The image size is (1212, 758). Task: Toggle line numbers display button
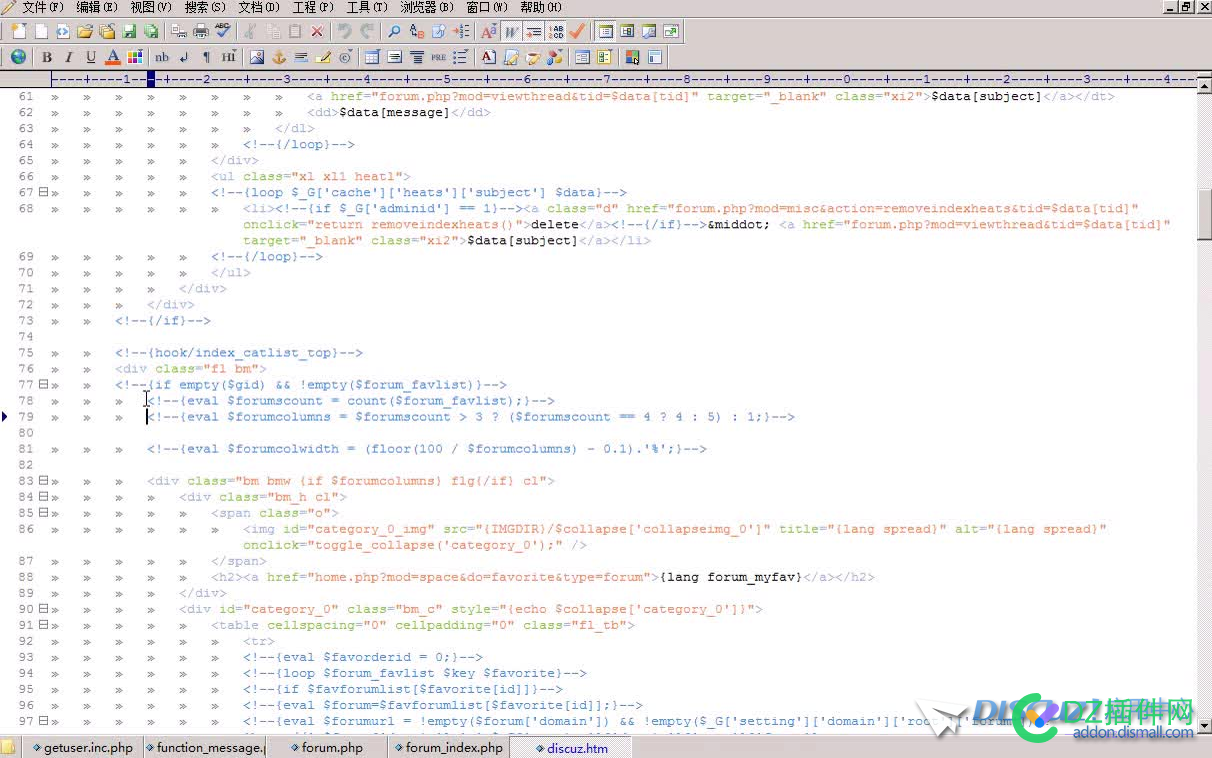point(557,32)
